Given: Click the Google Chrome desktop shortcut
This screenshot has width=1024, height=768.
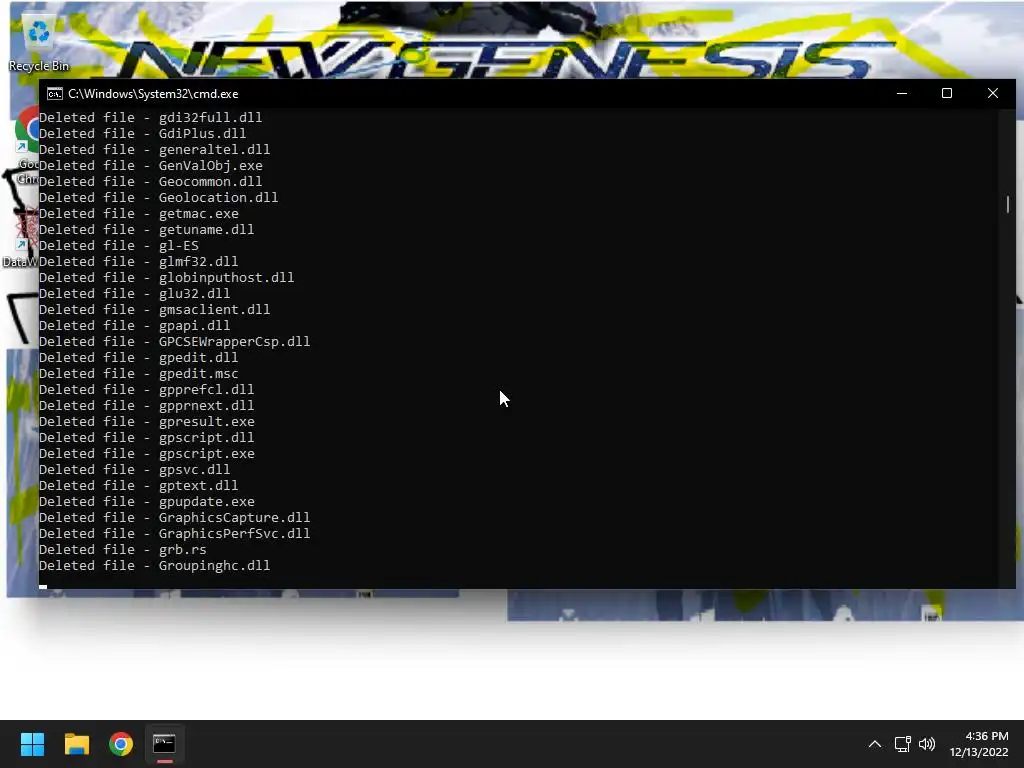Looking at the screenshot, I should click(27, 147).
